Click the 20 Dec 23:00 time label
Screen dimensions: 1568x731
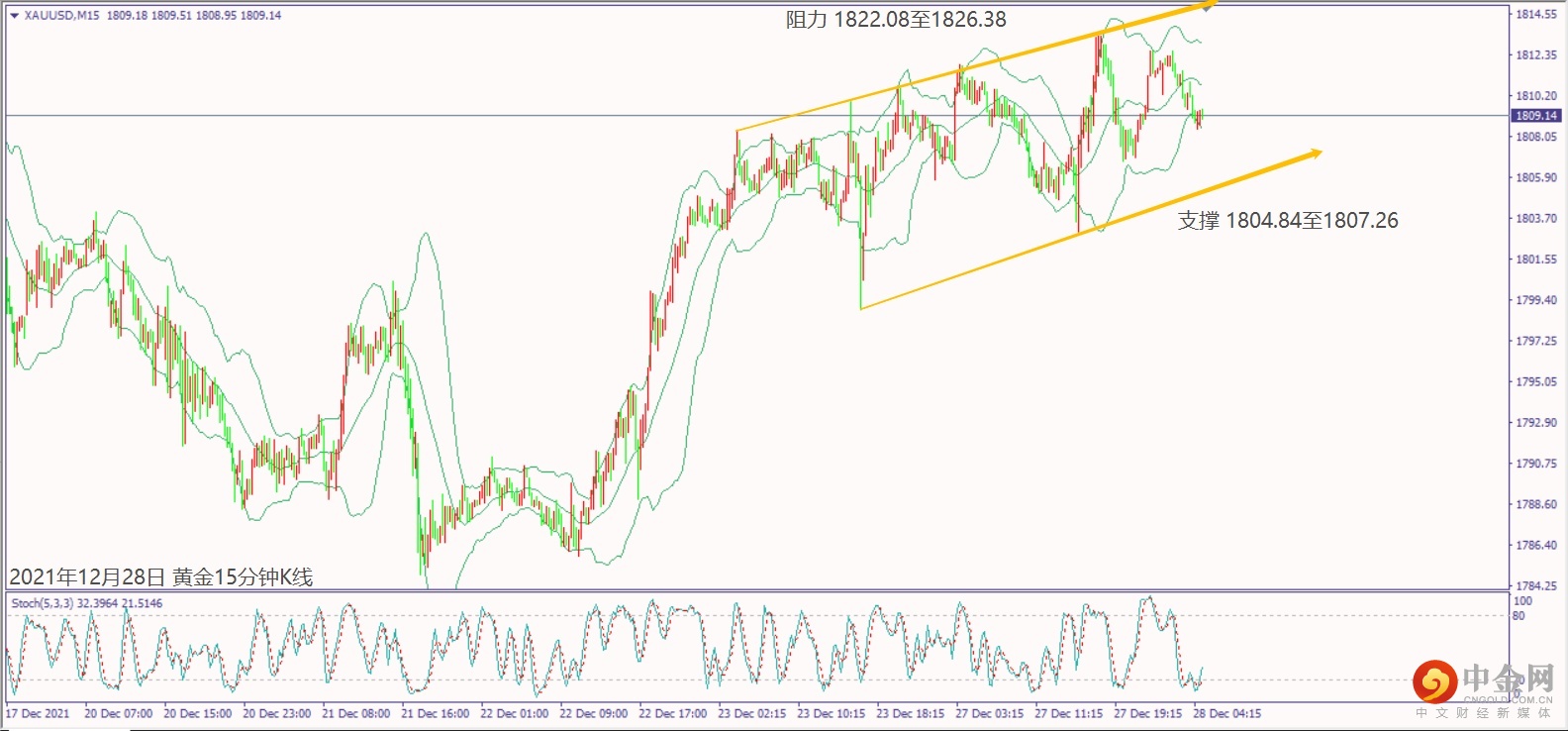point(277,713)
